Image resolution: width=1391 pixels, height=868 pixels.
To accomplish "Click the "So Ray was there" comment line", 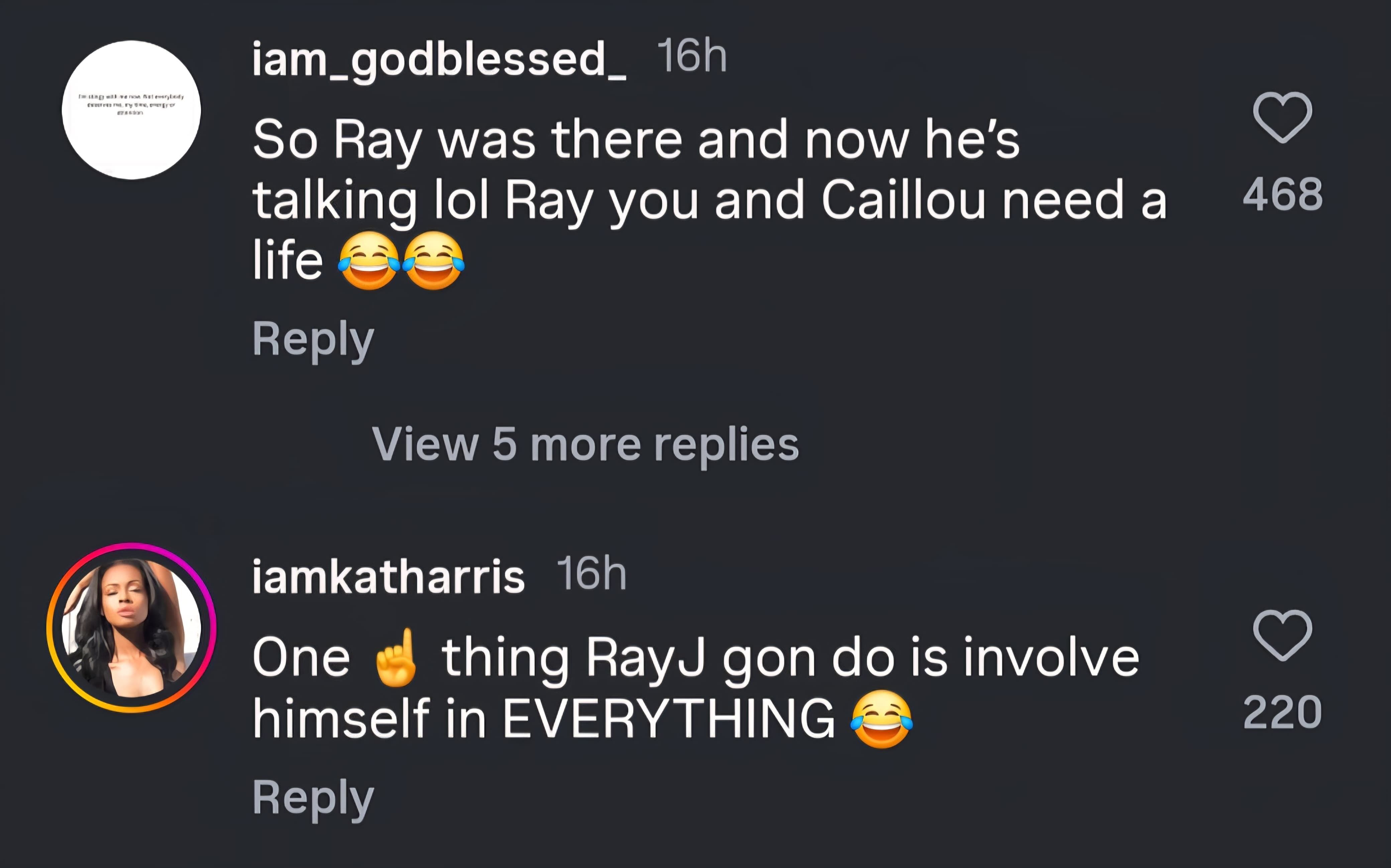I will tap(636, 139).
